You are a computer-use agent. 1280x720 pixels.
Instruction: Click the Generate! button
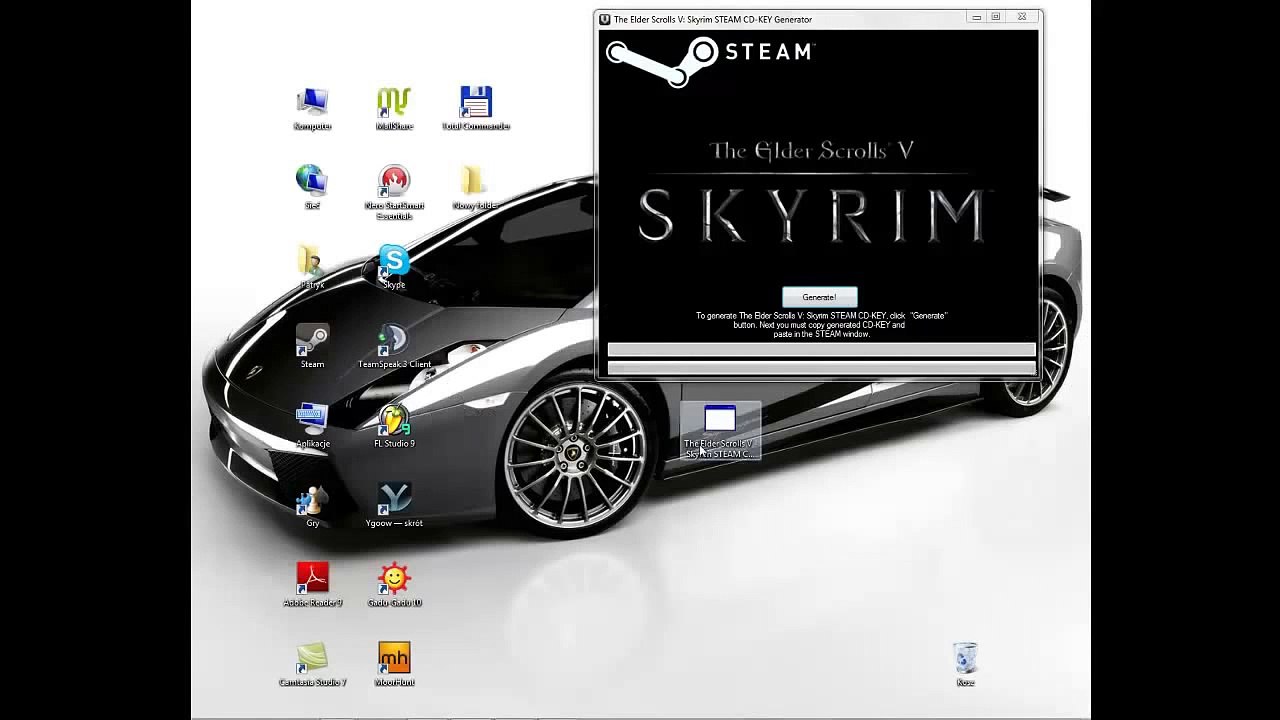point(819,297)
